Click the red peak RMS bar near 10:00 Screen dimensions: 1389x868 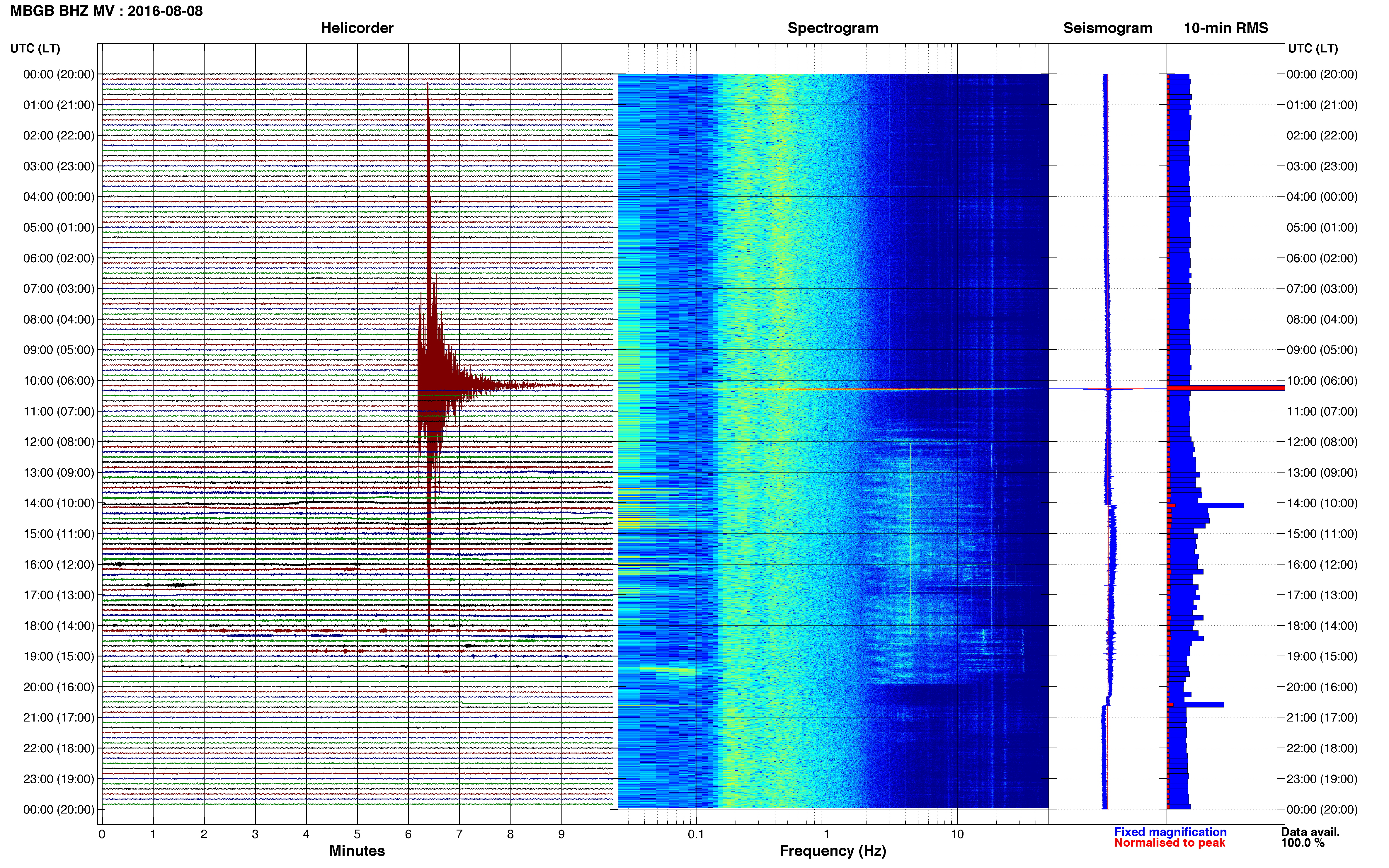coord(1226,389)
